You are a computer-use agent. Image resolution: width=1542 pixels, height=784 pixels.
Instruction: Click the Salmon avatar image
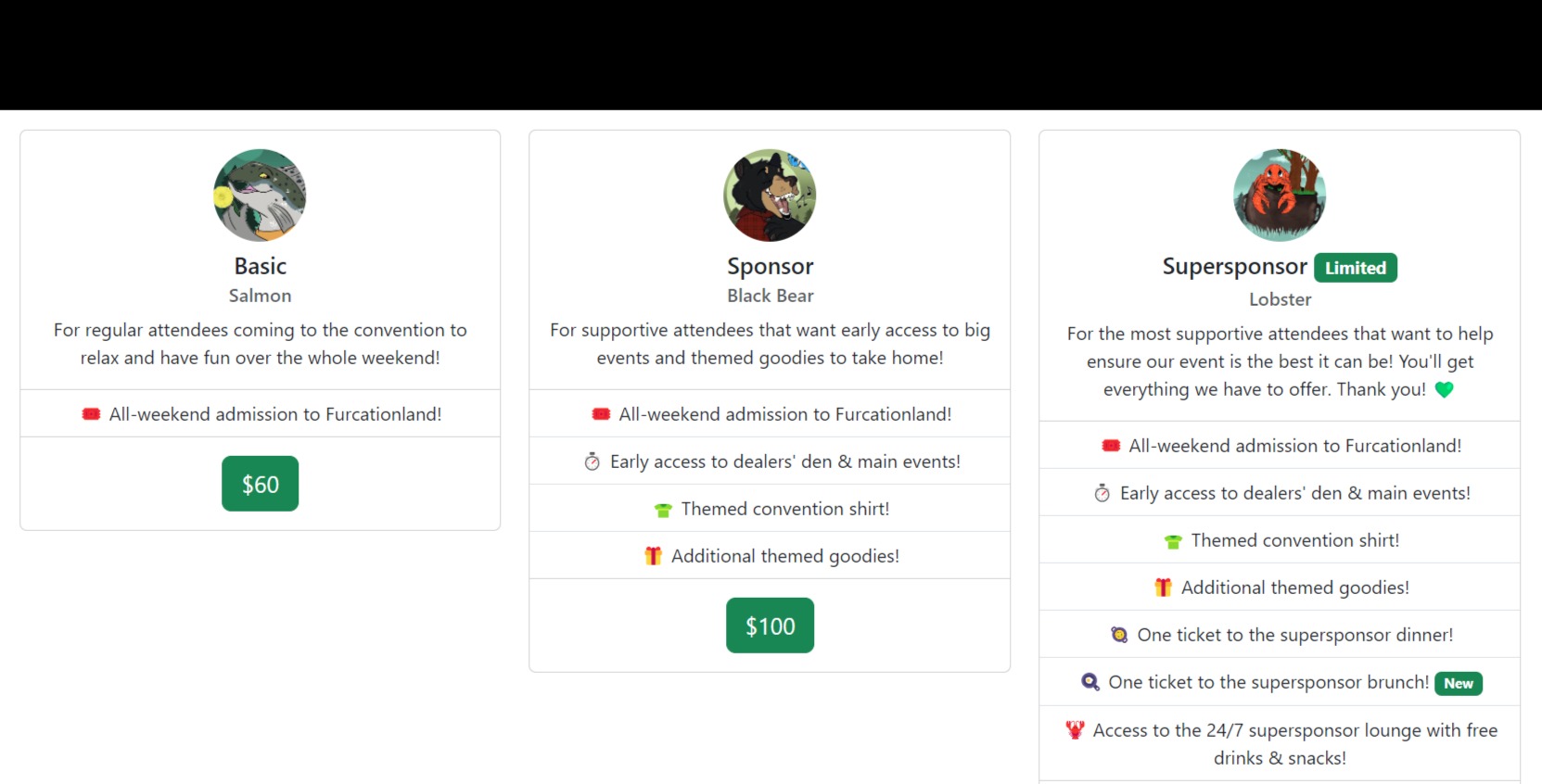point(260,196)
